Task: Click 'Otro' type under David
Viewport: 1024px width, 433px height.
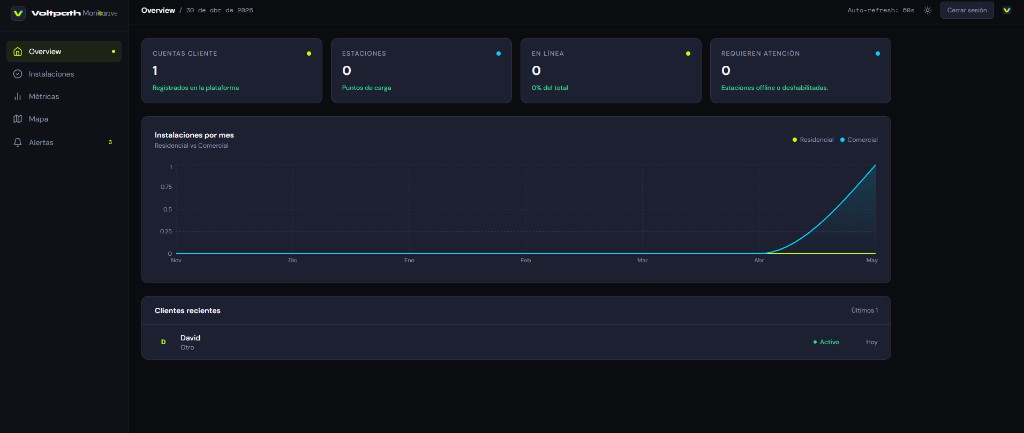Action: coord(187,347)
